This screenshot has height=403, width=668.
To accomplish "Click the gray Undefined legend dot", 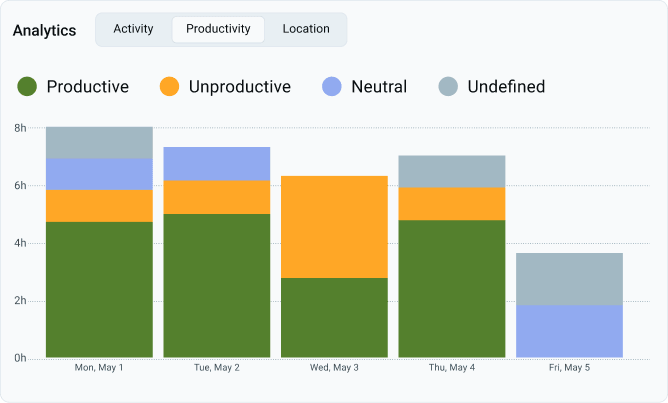I will (x=448, y=86).
